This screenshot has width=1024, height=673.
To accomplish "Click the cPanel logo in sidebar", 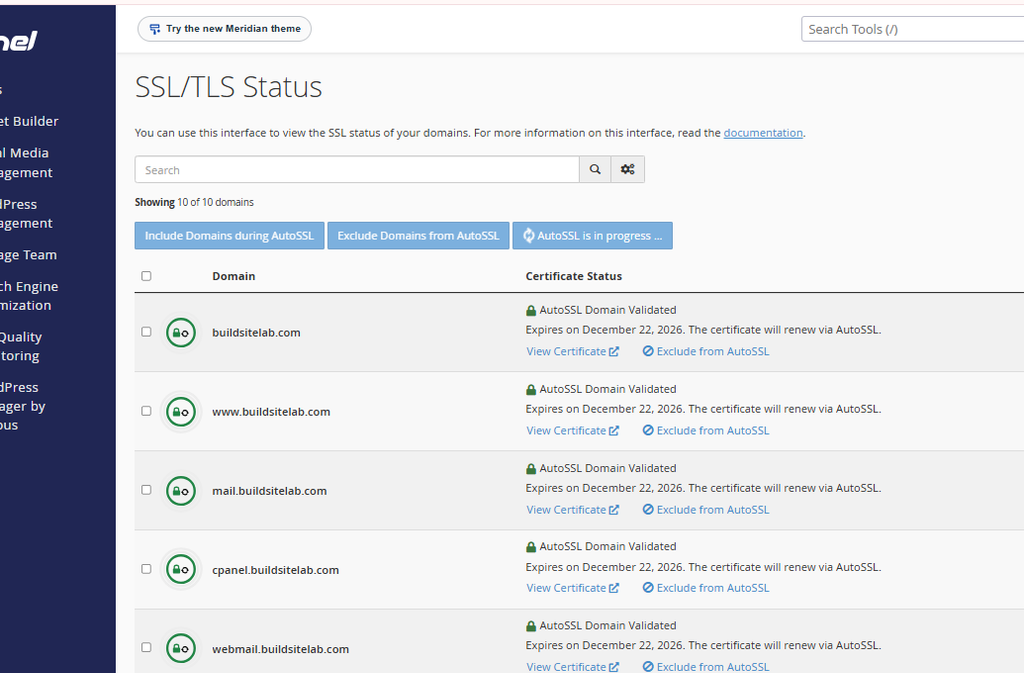I will click(19, 41).
